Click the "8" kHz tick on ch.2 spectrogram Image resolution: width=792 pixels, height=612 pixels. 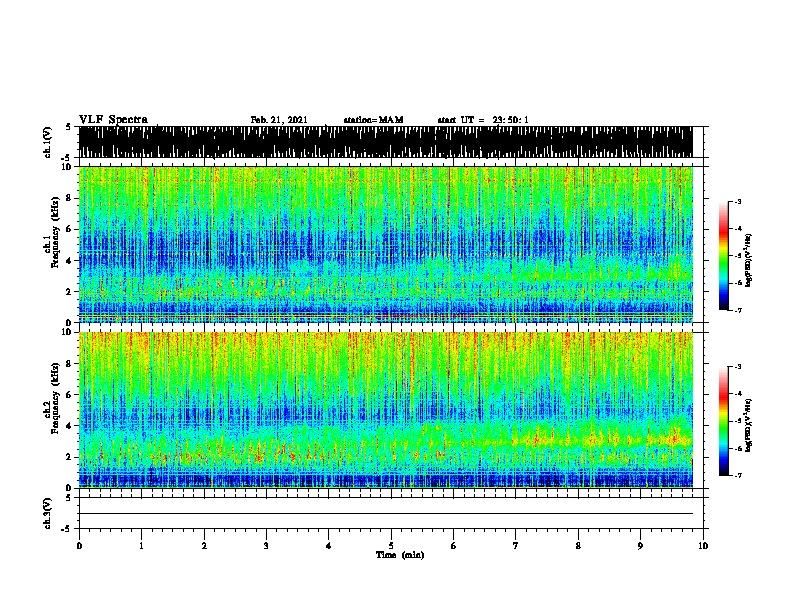[70, 364]
